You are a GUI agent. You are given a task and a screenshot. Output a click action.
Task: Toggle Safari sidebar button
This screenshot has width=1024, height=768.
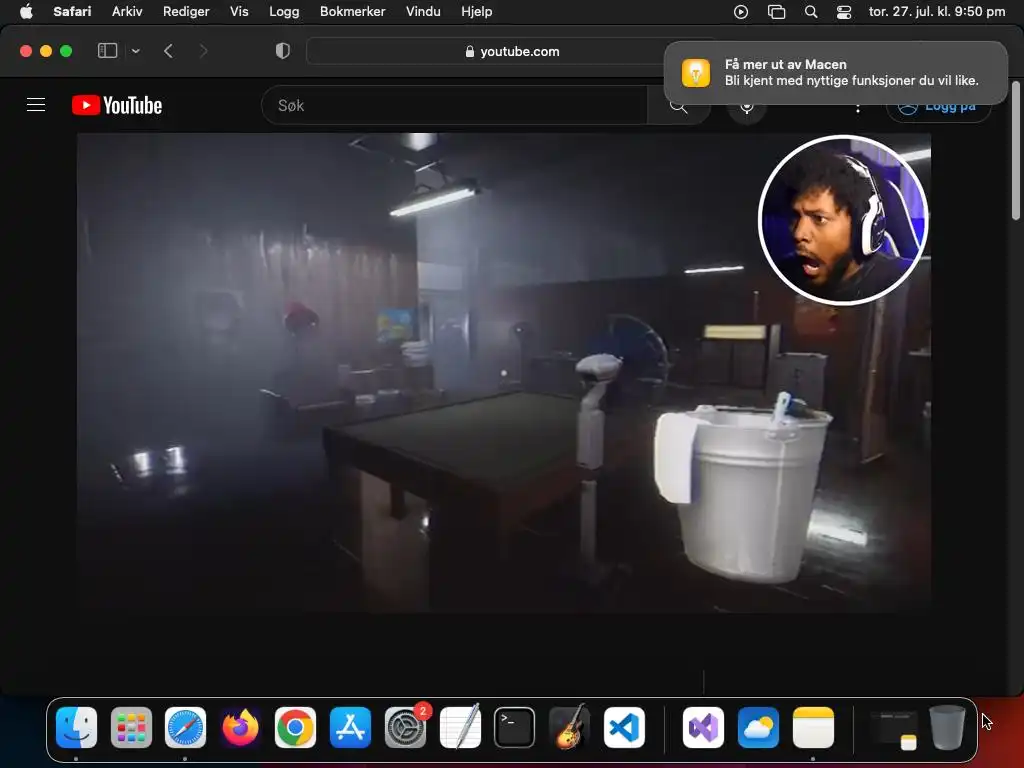(x=107, y=51)
